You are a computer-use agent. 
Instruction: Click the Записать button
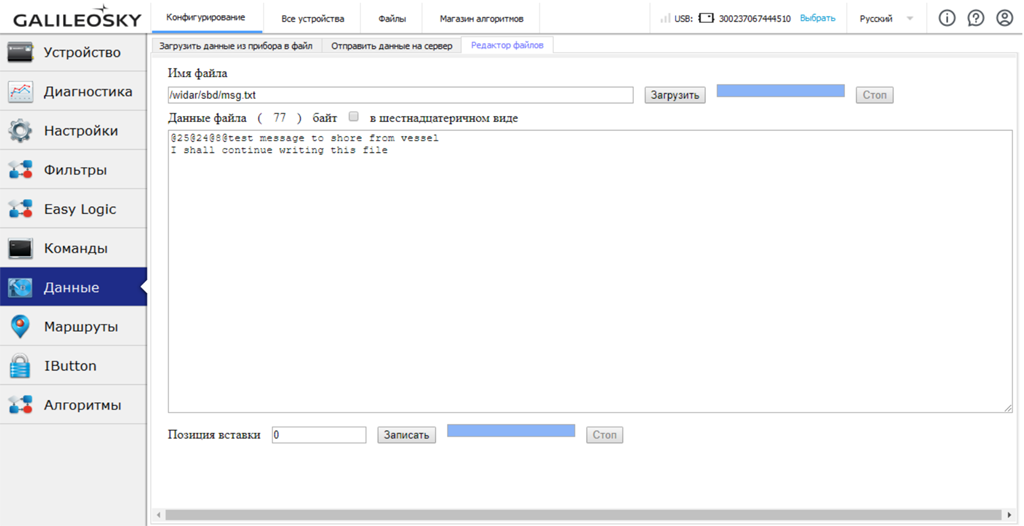pyautogui.click(x=406, y=435)
